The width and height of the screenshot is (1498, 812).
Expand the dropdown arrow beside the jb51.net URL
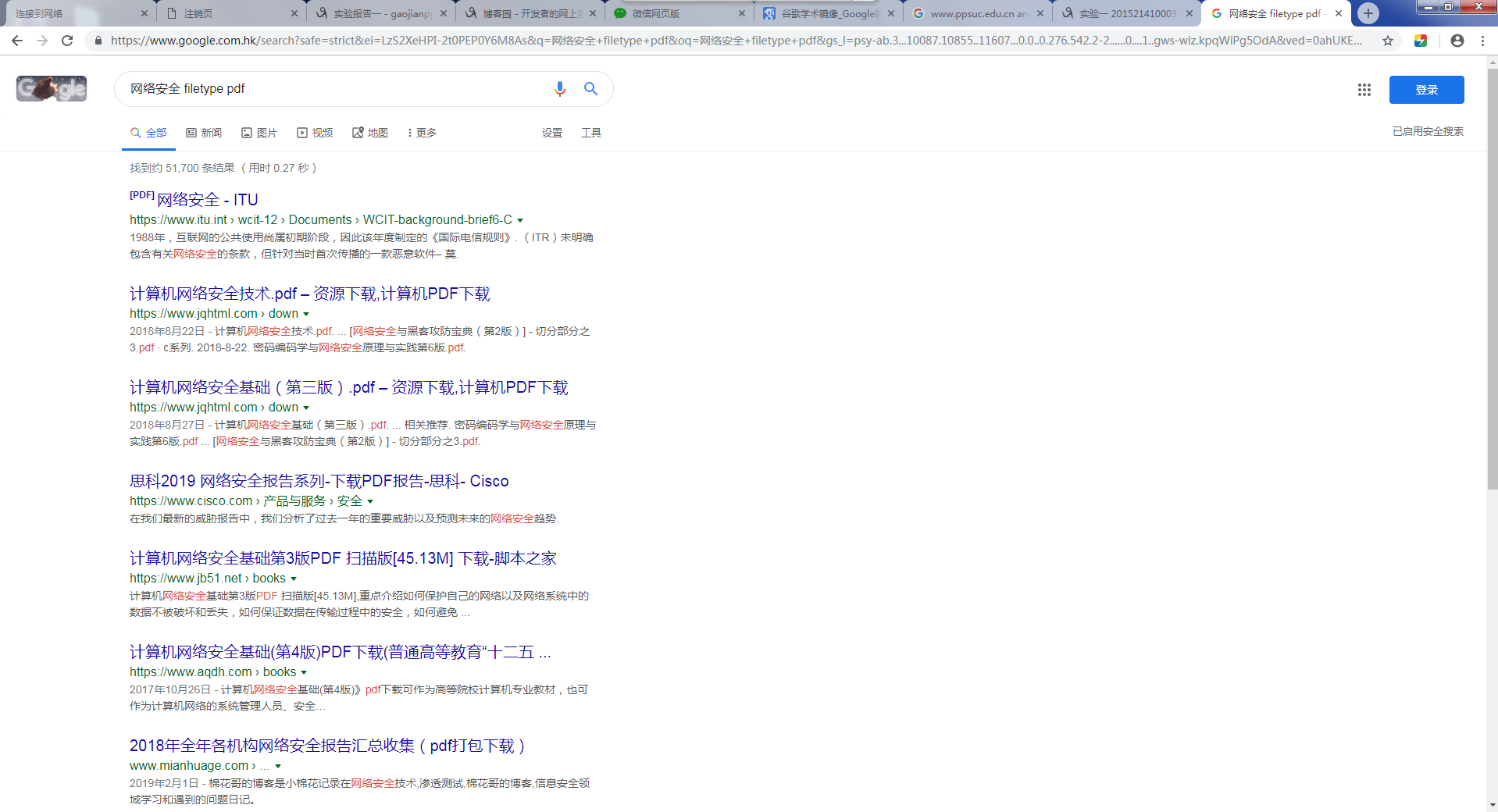coord(294,579)
